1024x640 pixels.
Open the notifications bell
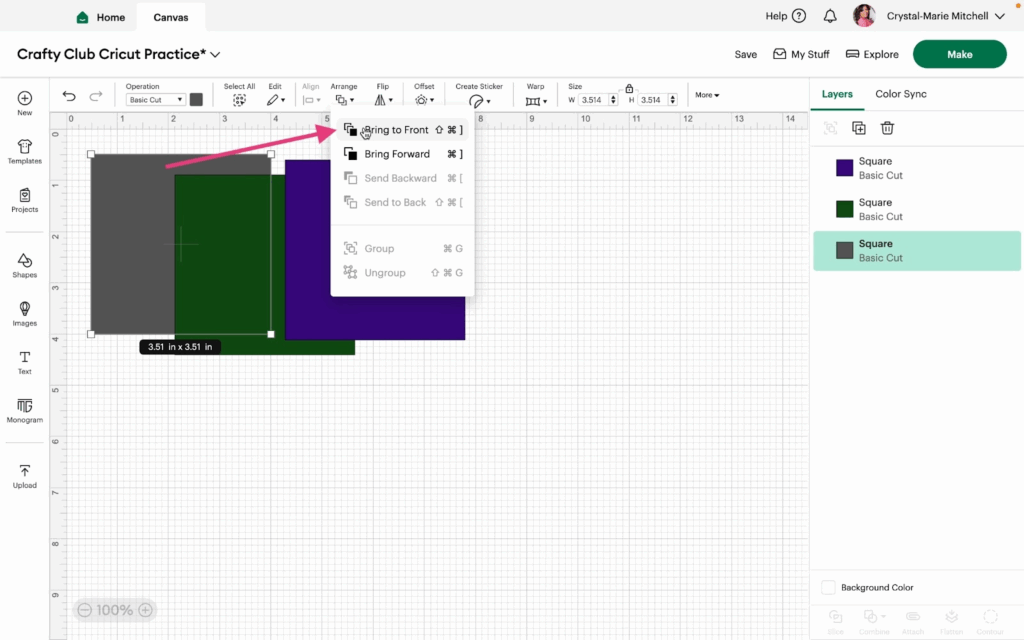830,16
